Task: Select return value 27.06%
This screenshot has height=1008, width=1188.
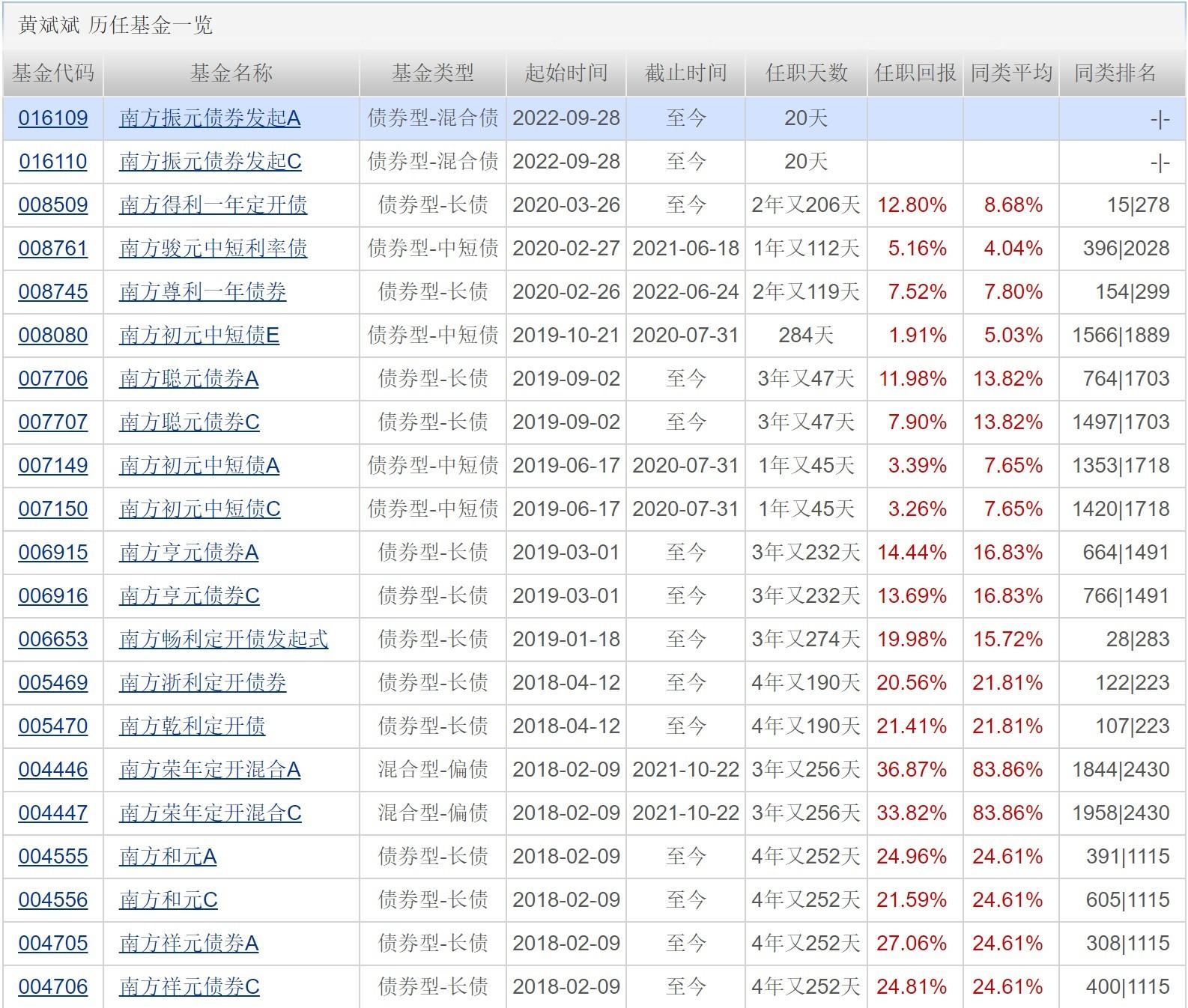Action: pyautogui.click(x=912, y=944)
